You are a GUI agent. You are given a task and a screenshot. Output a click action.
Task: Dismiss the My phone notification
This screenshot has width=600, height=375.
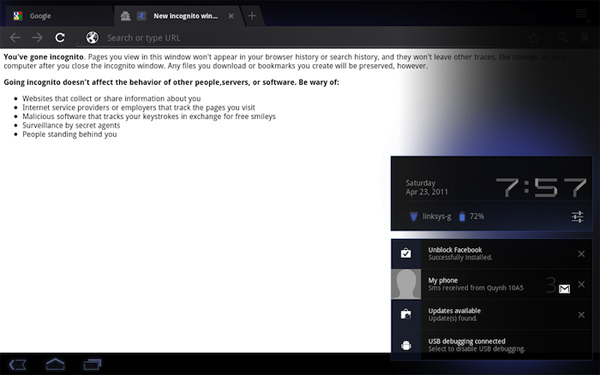581,284
